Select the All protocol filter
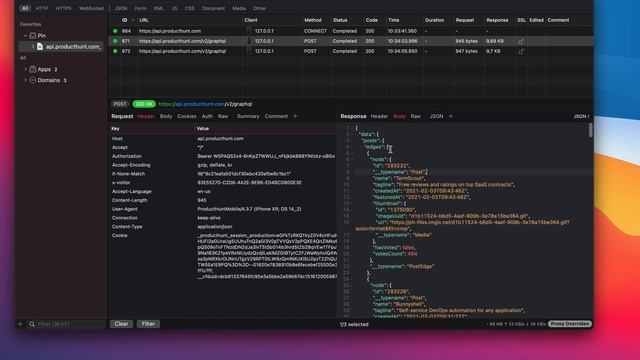The image size is (640, 360). click(25, 8)
